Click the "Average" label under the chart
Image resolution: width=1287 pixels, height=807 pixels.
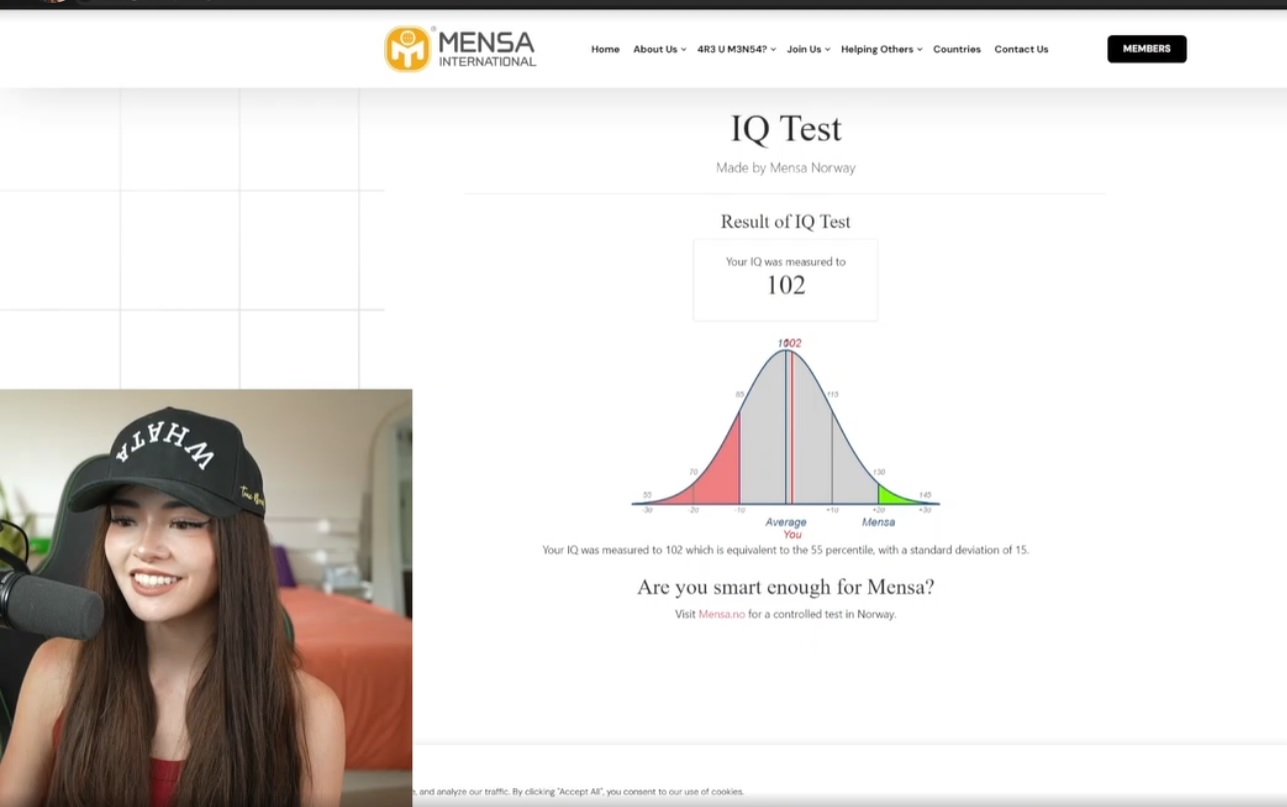click(x=786, y=522)
